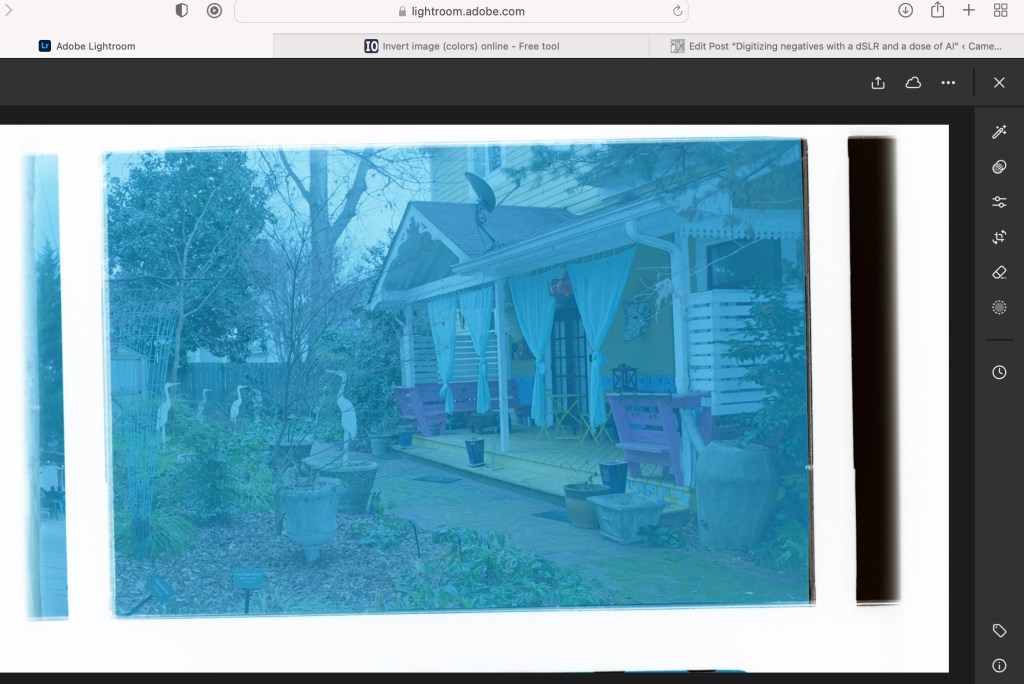The height and width of the screenshot is (684, 1024).
Task: Open the Quick Actions magic wand tool
Action: click(x=998, y=132)
